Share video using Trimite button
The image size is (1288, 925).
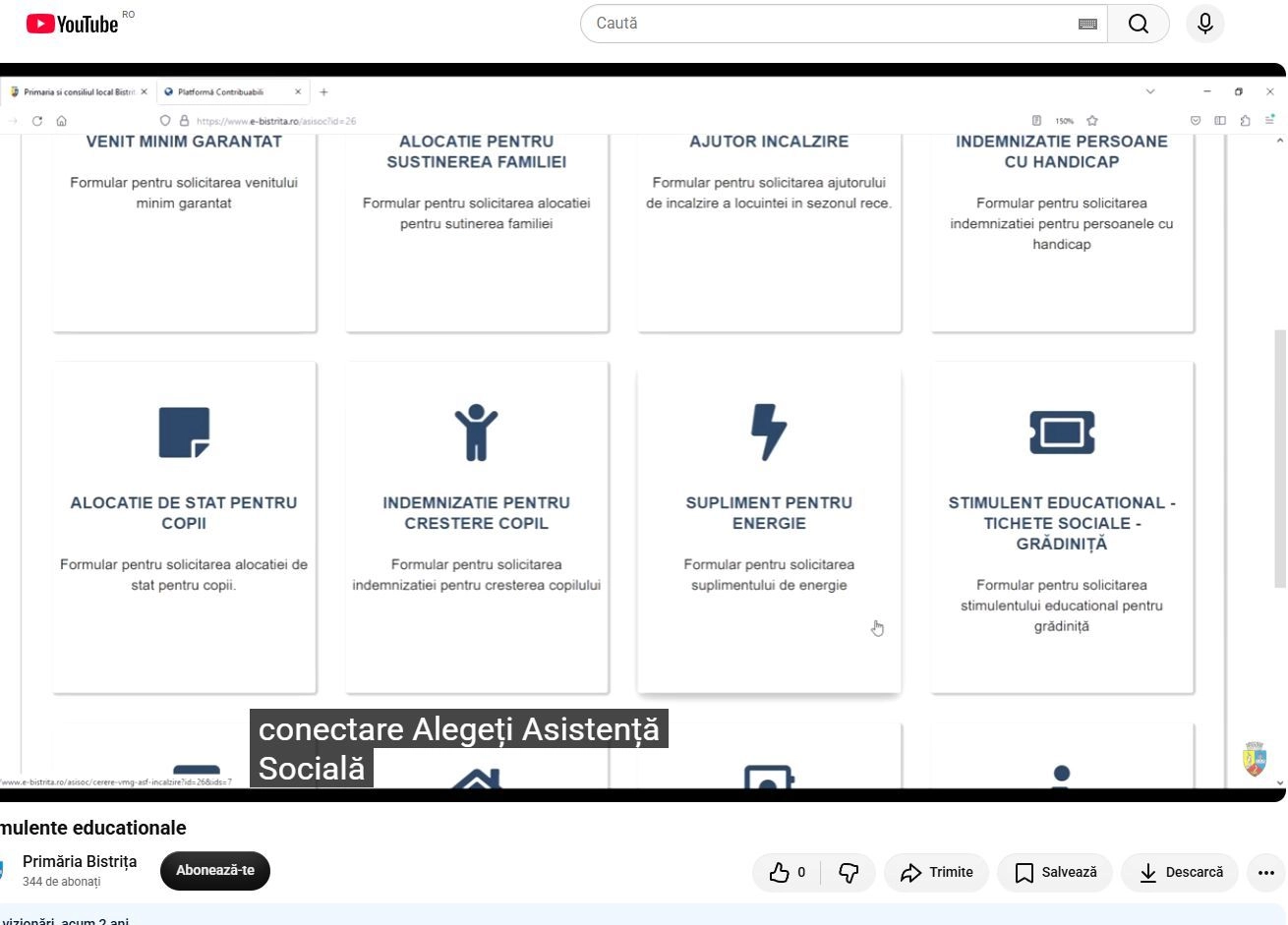[936, 872]
